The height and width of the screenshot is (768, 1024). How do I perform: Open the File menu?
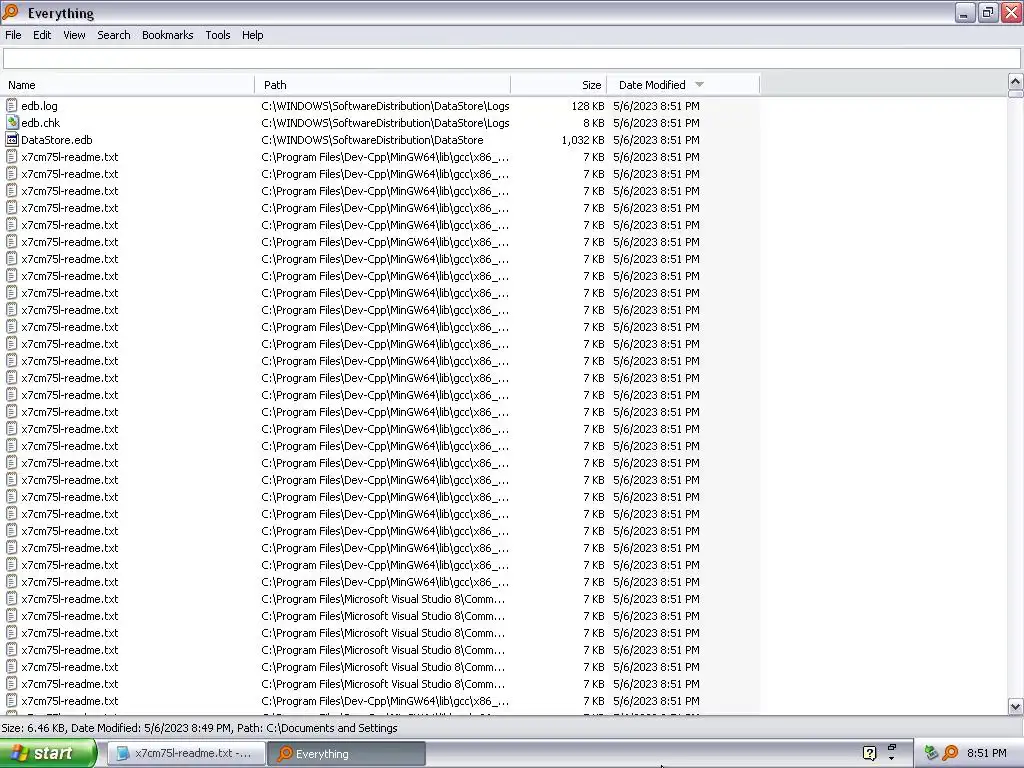point(13,35)
